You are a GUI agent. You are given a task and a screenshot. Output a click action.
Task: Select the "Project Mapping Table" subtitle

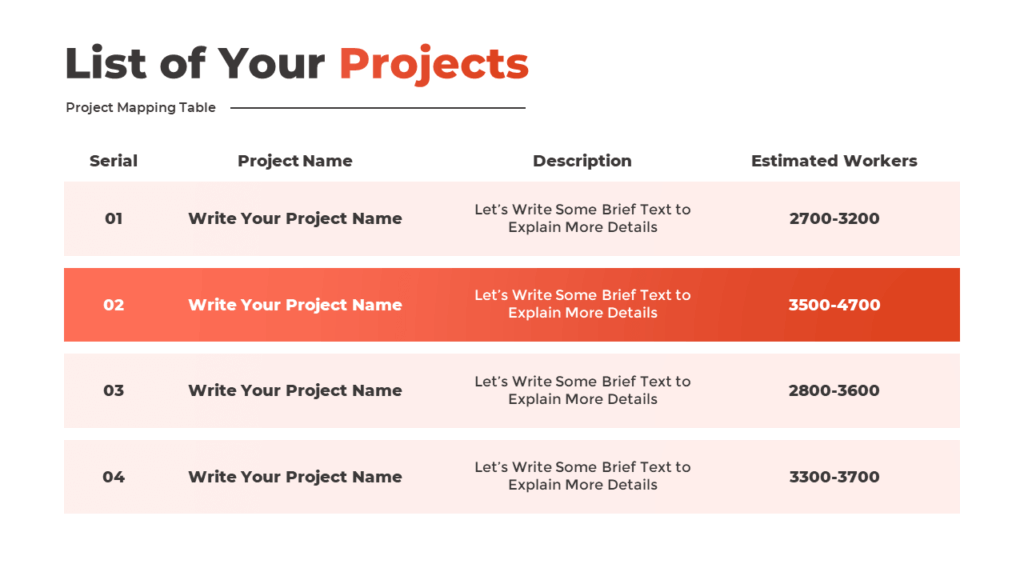coord(141,108)
